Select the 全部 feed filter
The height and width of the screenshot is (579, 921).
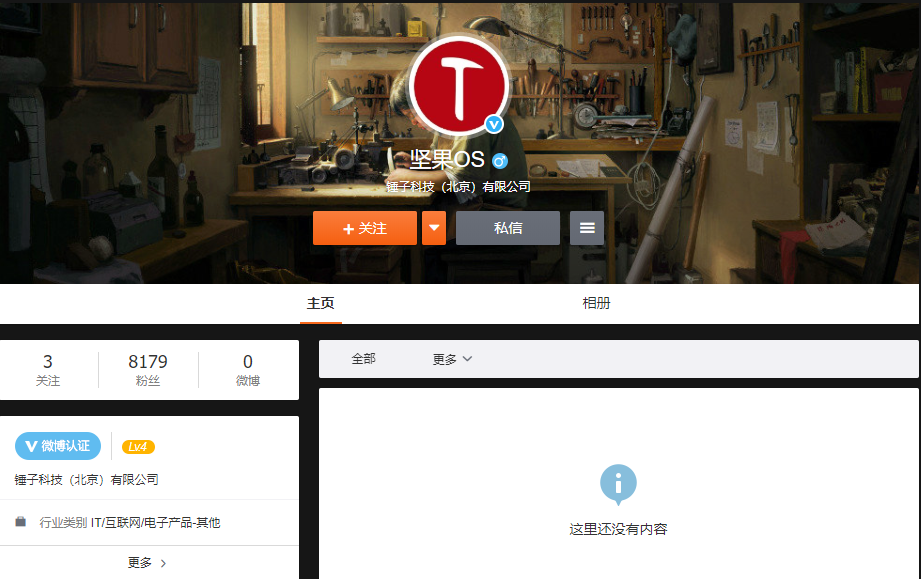(x=363, y=359)
